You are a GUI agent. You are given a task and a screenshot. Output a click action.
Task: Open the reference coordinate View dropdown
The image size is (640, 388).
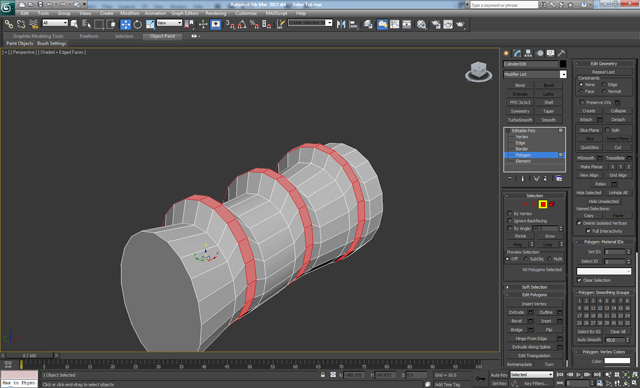coord(169,23)
